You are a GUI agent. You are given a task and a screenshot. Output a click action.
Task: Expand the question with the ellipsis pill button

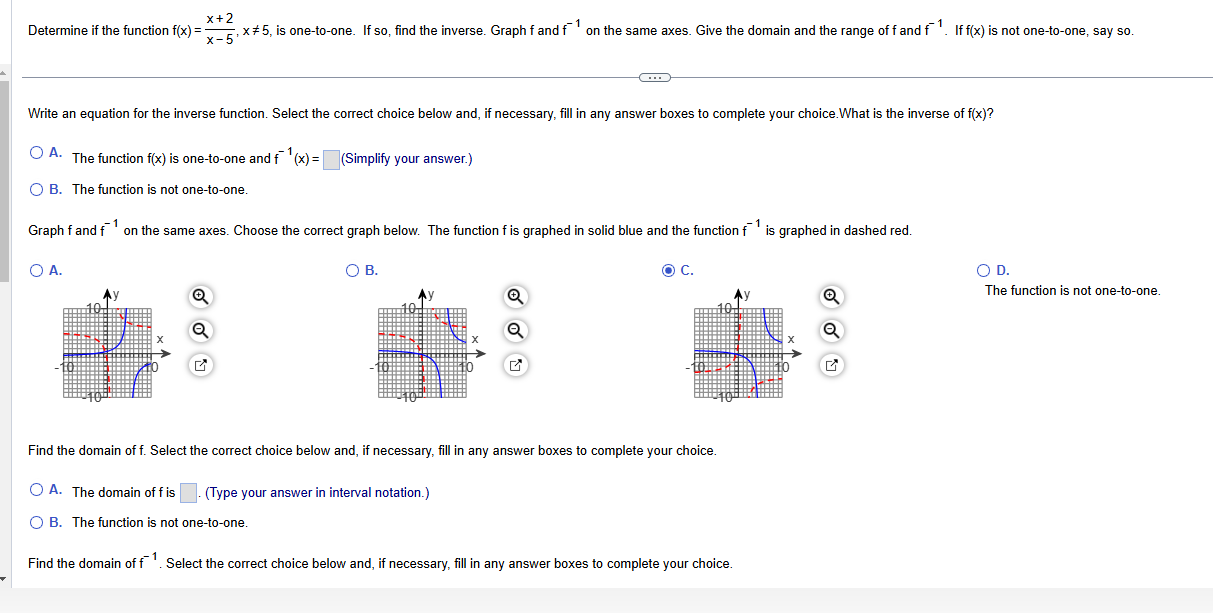click(x=656, y=77)
